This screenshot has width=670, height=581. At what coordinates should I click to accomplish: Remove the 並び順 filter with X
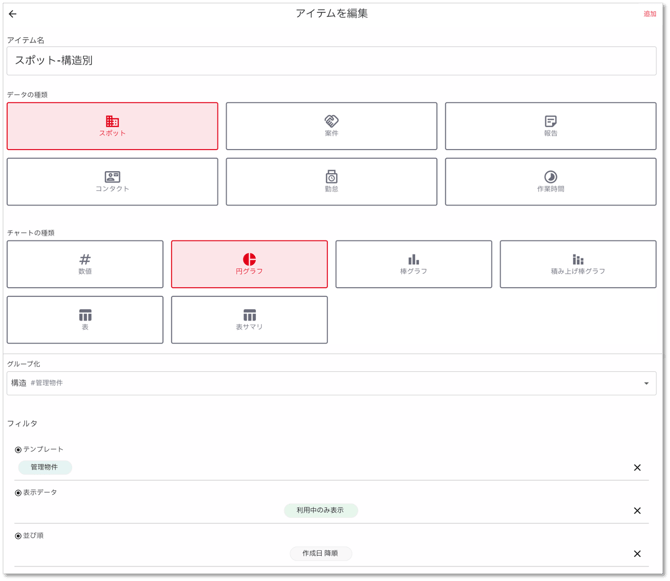click(x=637, y=554)
